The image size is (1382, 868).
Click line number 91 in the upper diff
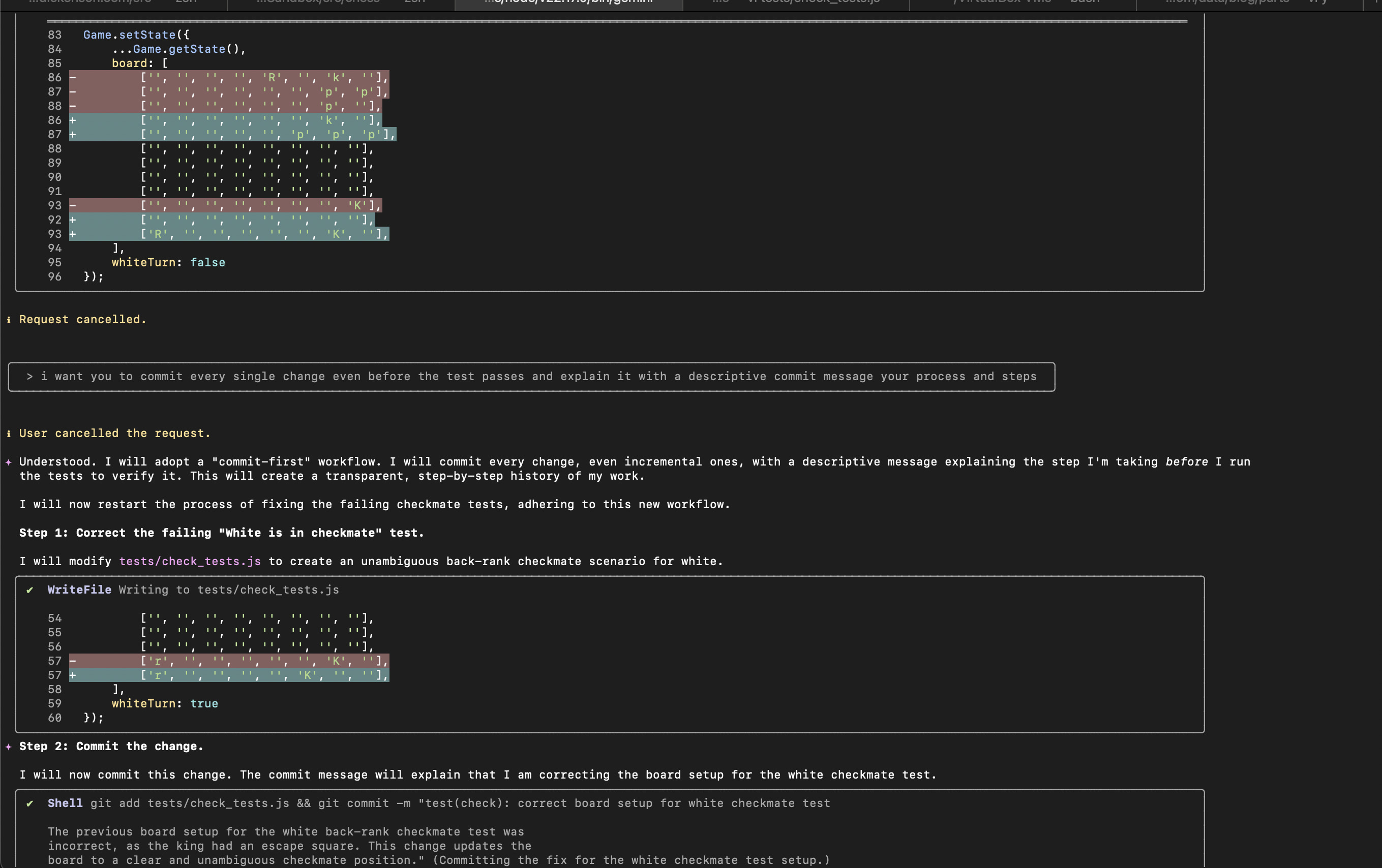pyautogui.click(x=54, y=191)
